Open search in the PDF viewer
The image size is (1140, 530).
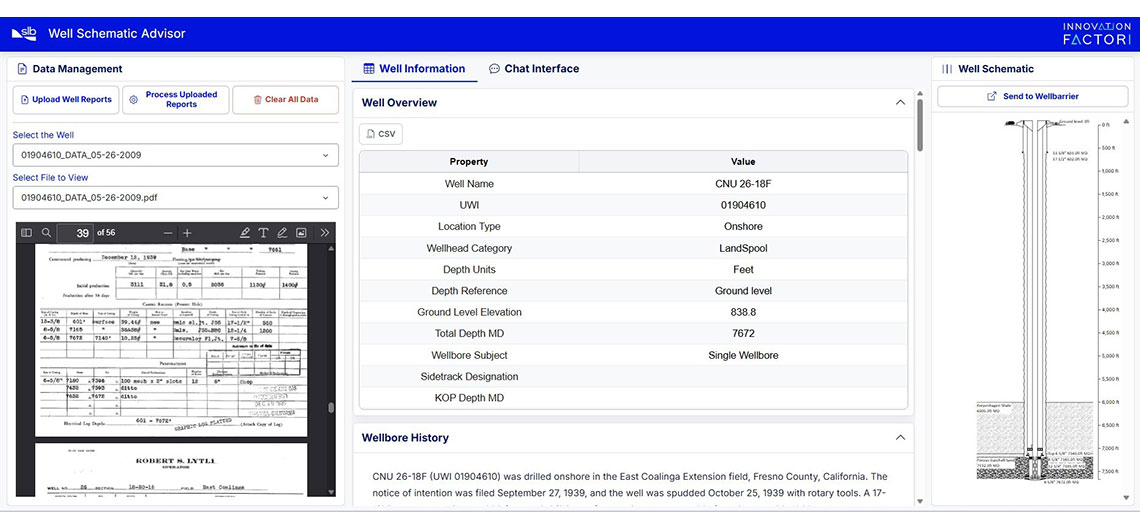pos(47,233)
